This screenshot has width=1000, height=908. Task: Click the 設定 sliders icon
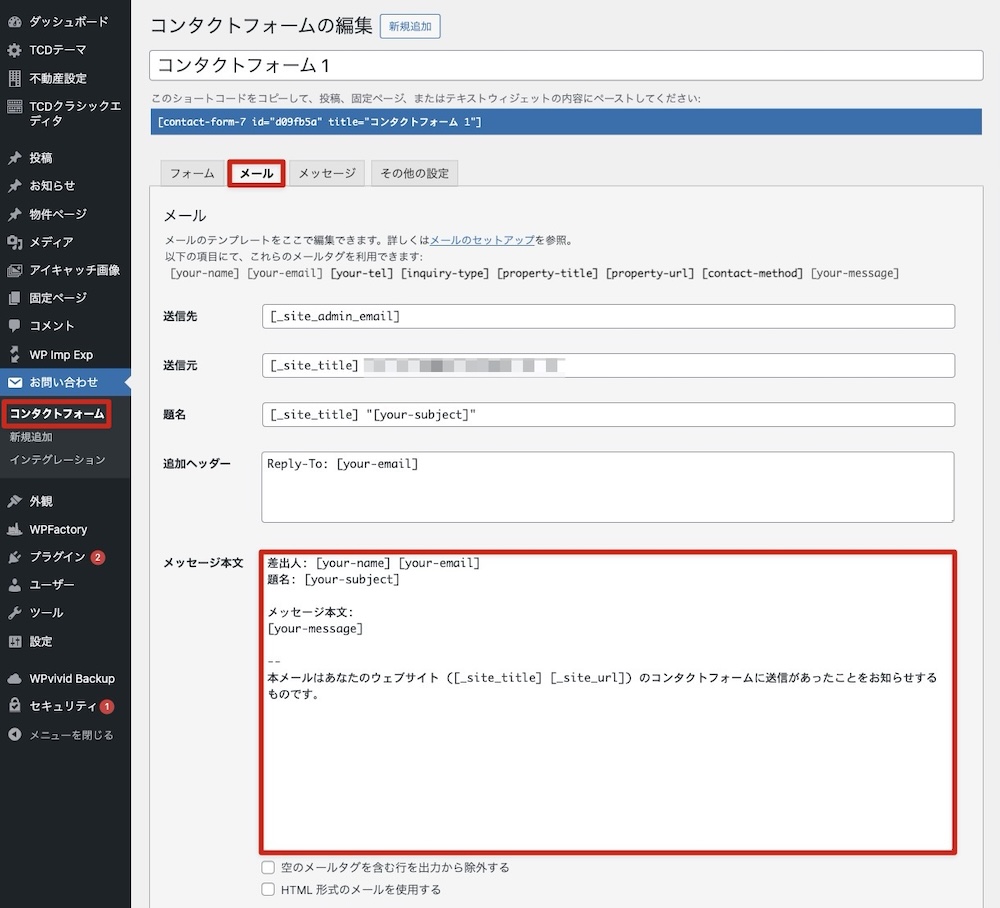pos(15,641)
